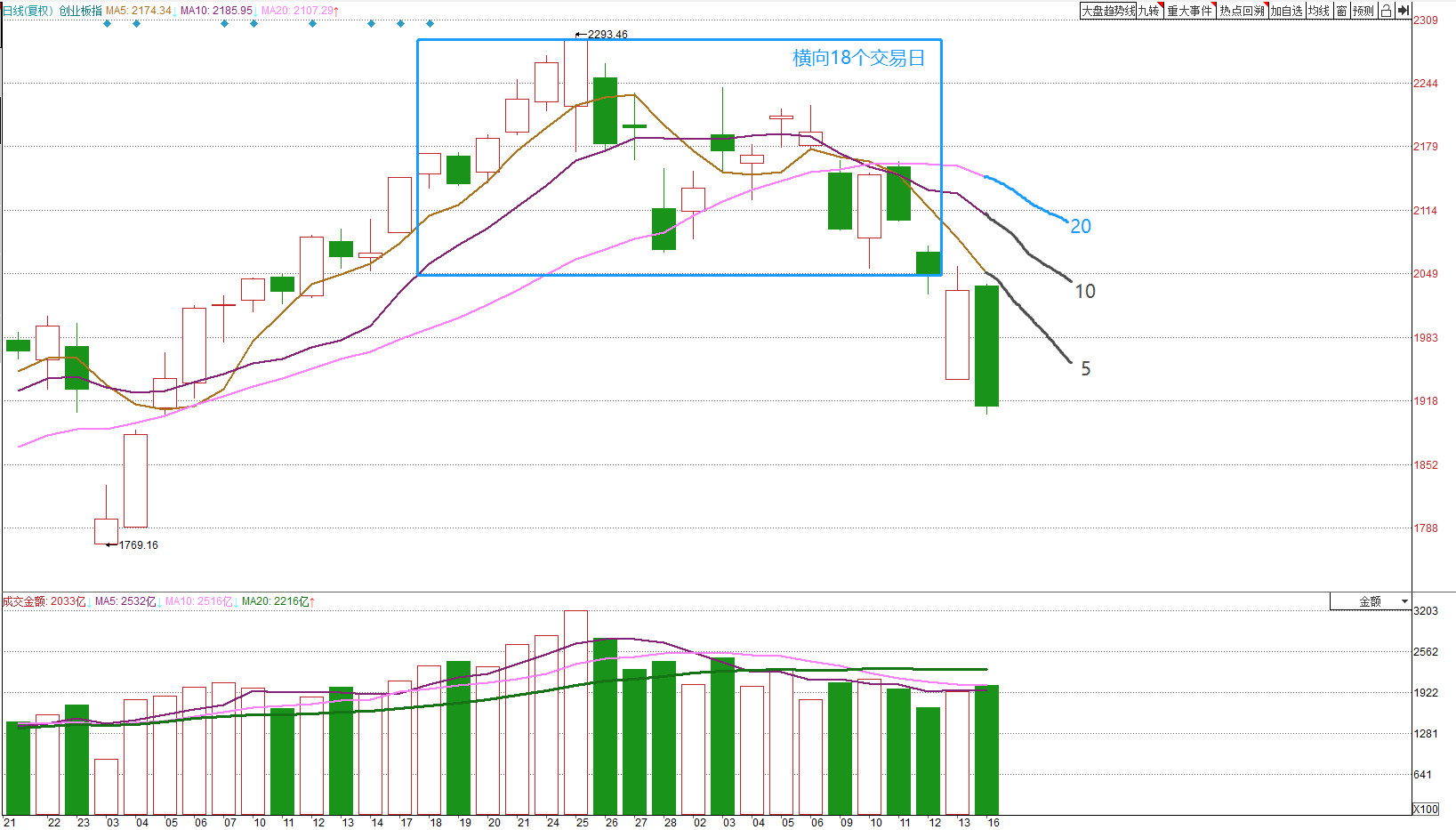This screenshot has width=1456, height=830.
Task: Click the MA5: 2174.34 indicator label
Action: (139, 11)
